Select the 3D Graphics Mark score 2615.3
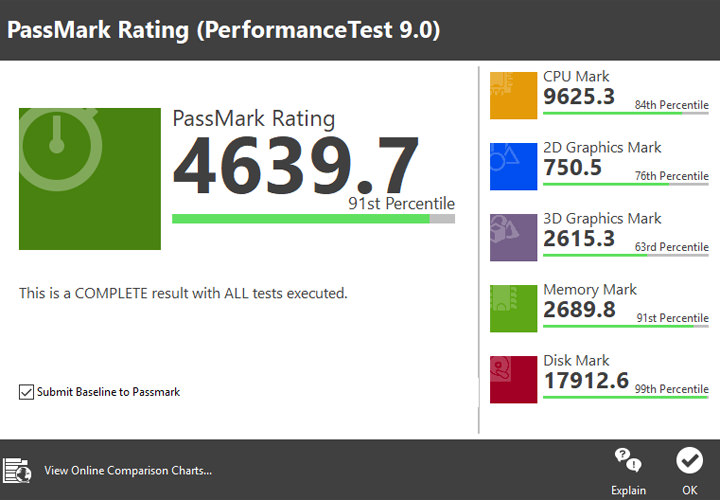 click(x=579, y=239)
